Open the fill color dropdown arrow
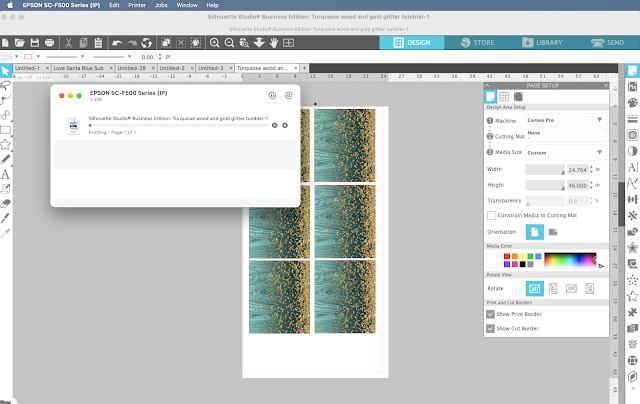 point(17,57)
